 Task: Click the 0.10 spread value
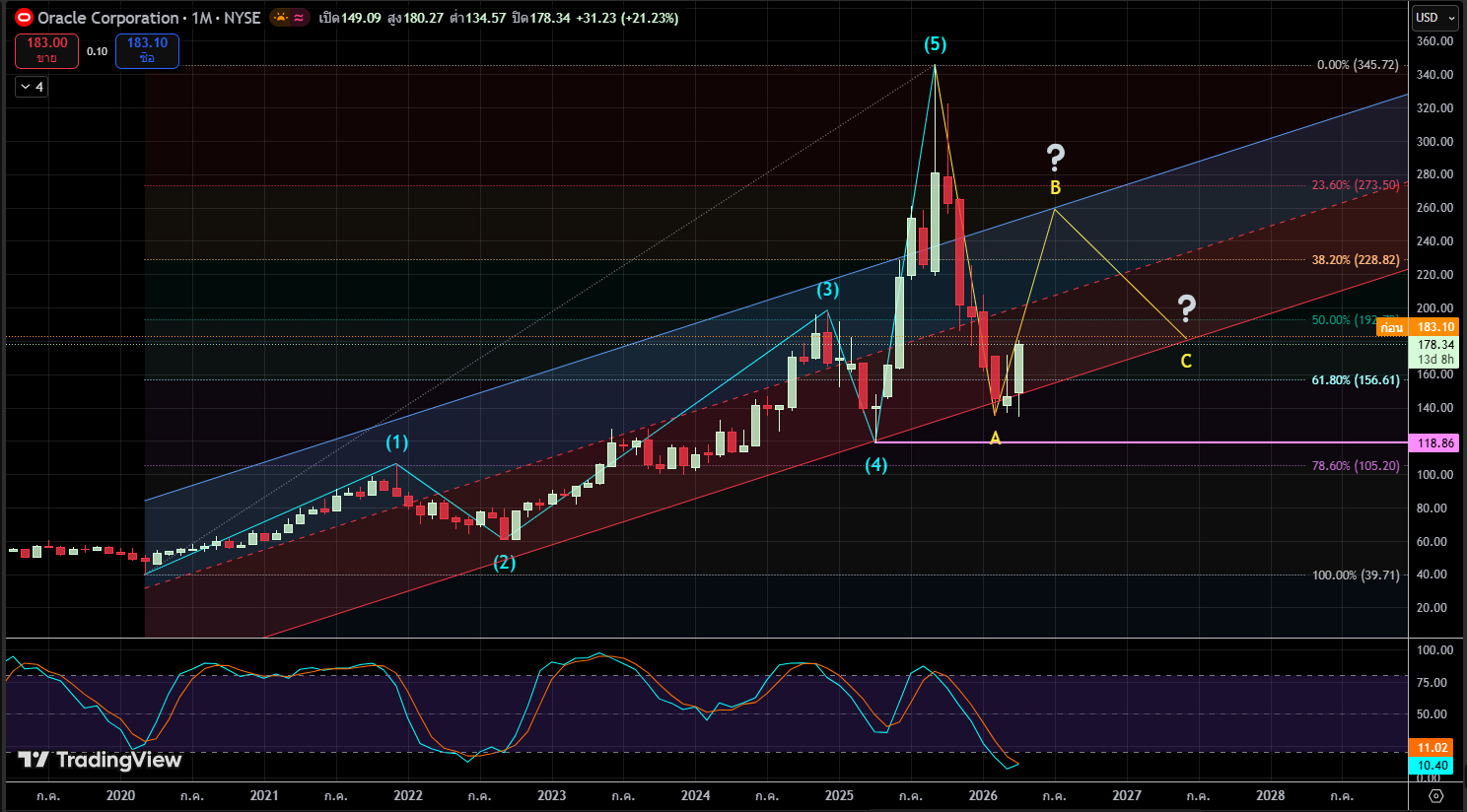97,51
